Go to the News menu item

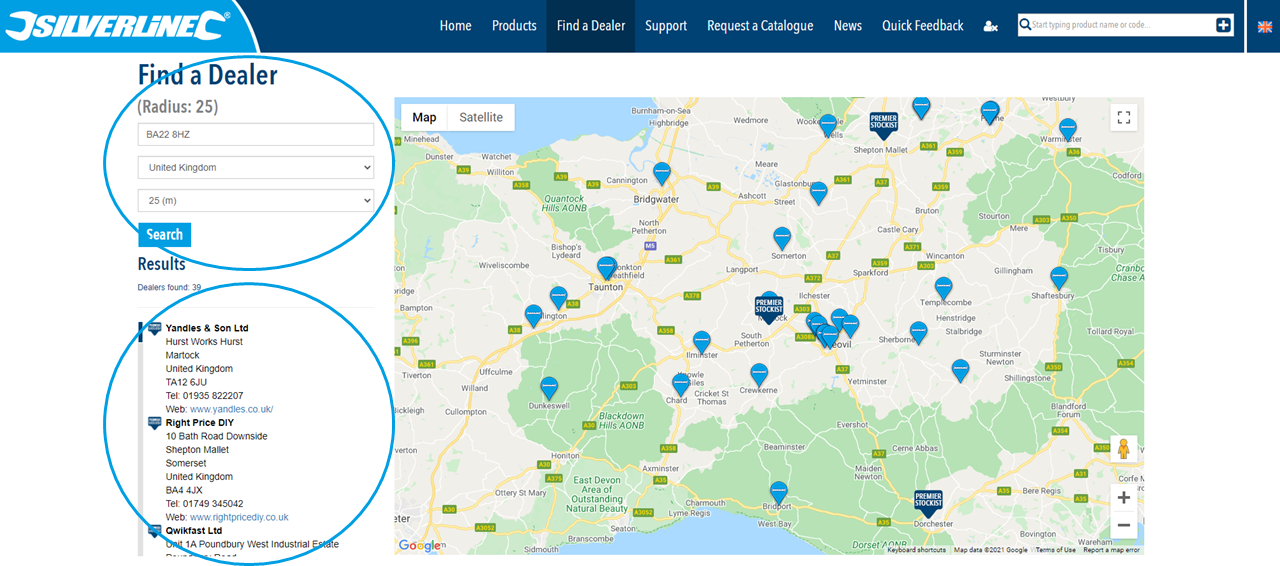pyautogui.click(x=848, y=26)
